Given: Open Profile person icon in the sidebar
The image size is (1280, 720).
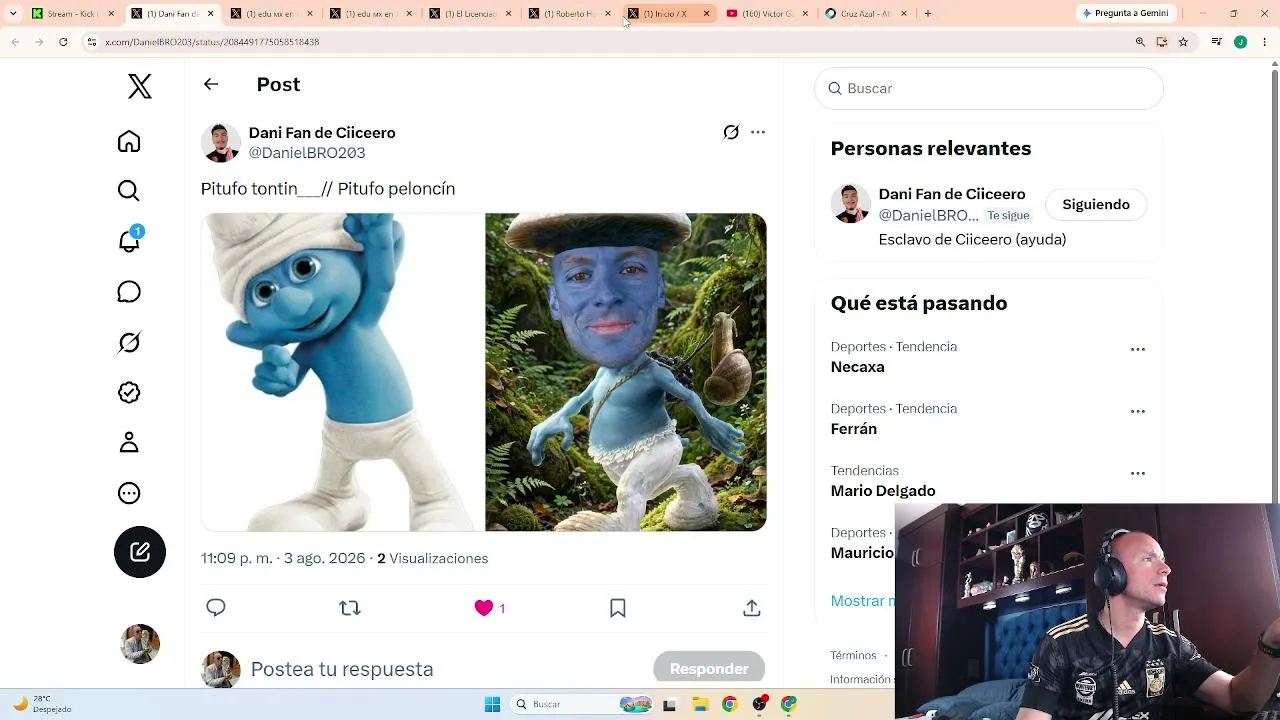Looking at the screenshot, I should coord(129,442).
